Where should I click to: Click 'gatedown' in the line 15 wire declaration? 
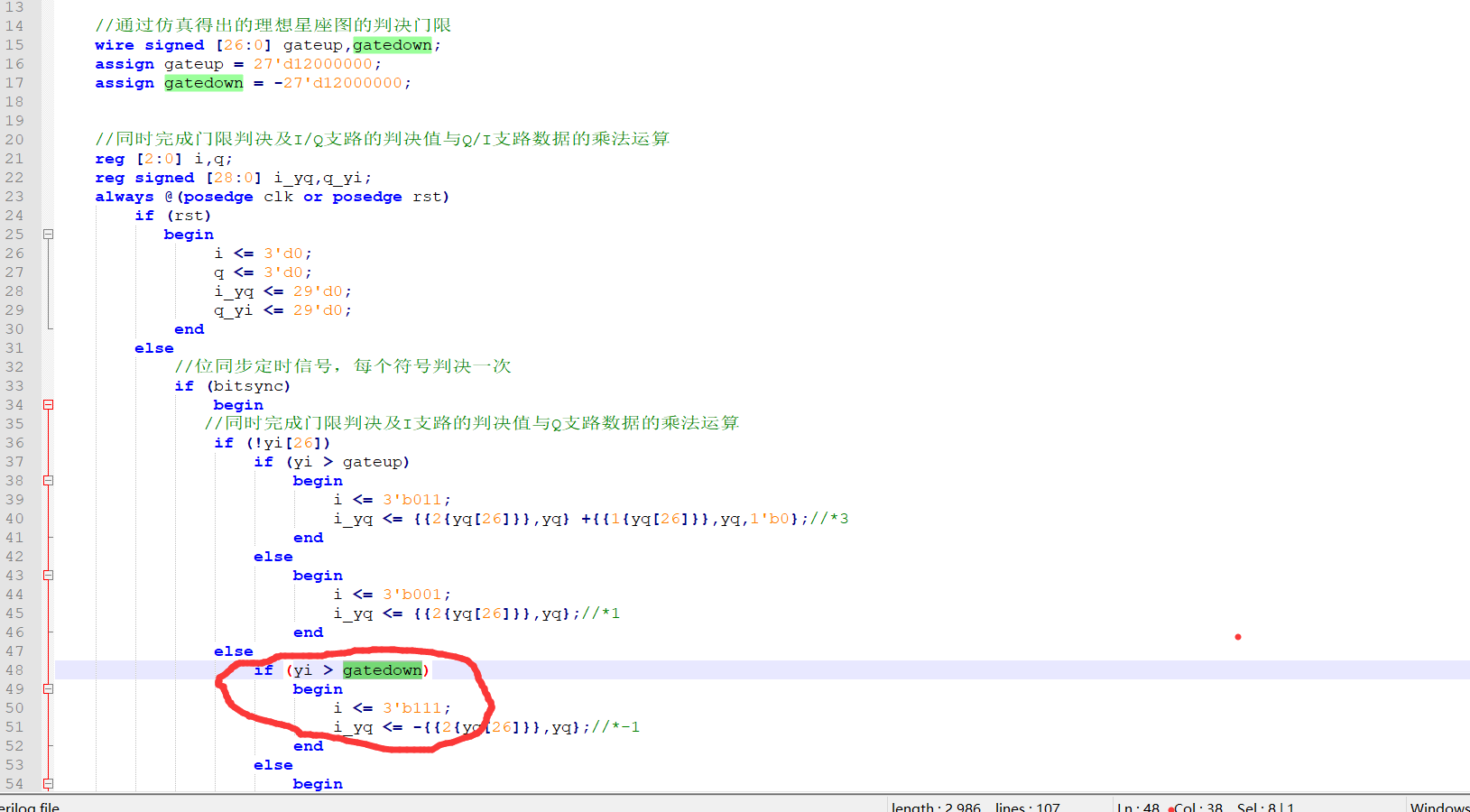(392, 45)
